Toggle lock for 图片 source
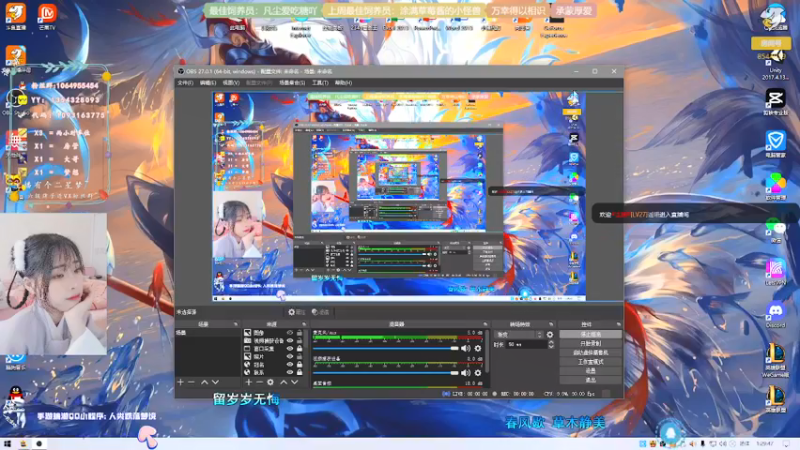The height and width of the screenshot is (450, 800). click(x=299, y=357)
